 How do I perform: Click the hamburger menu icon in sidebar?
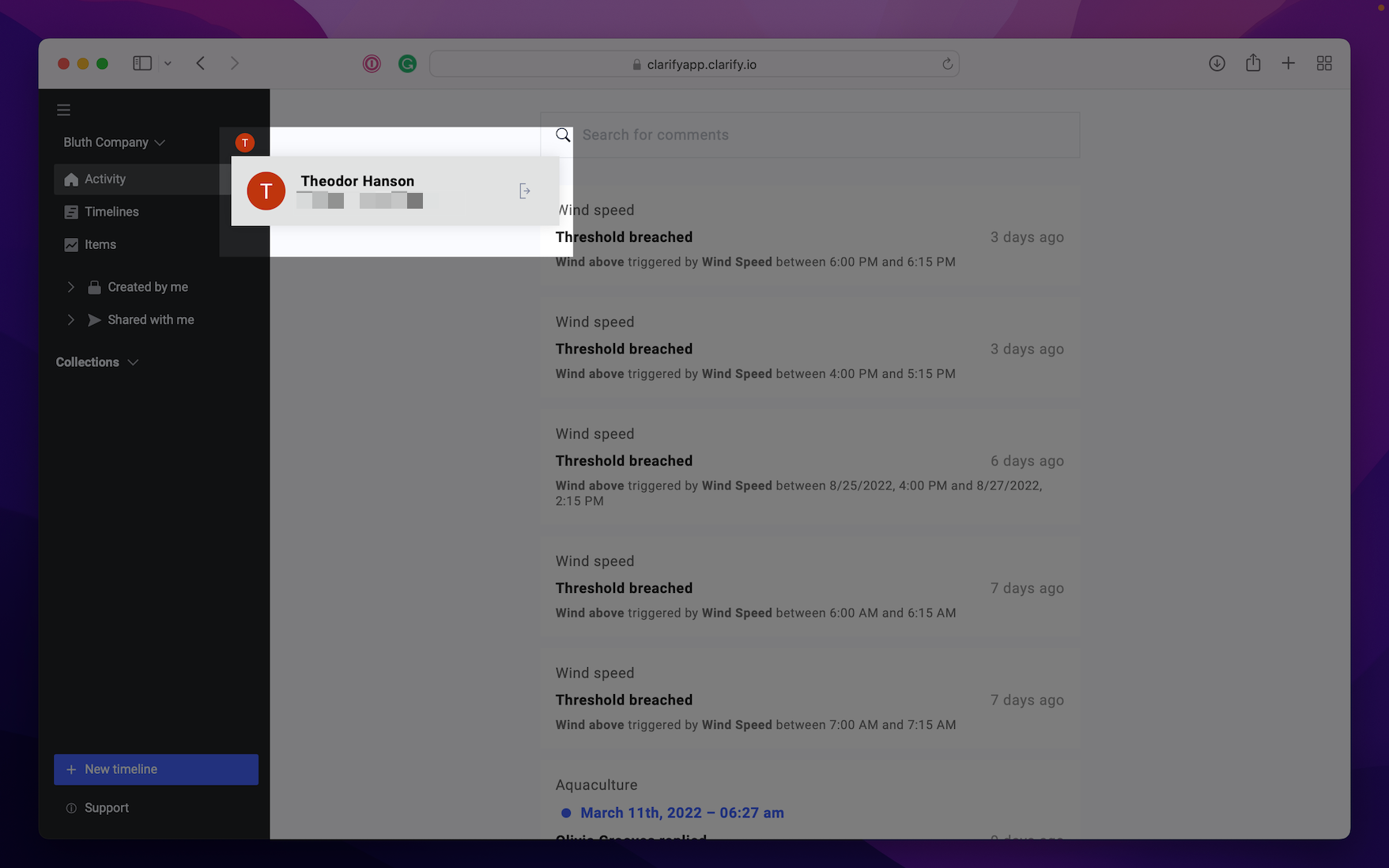coord(64,110)
